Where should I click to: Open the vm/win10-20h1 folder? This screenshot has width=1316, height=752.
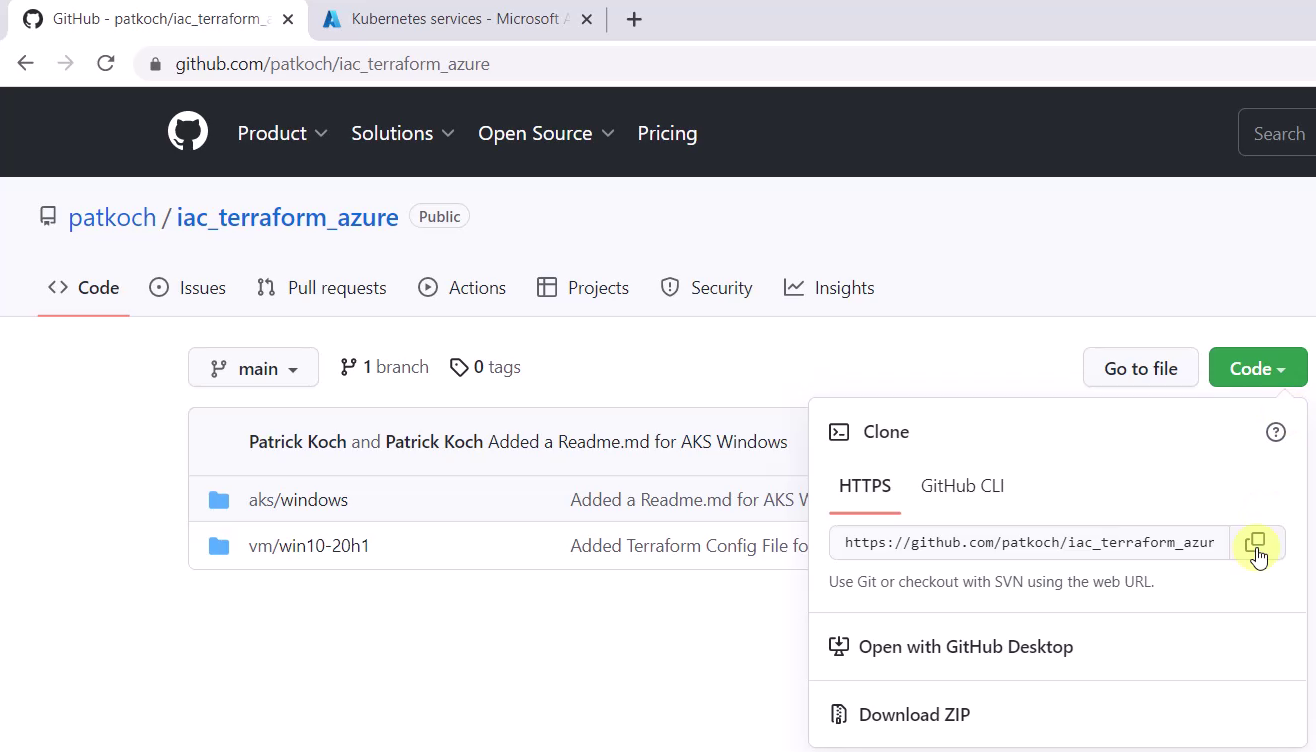click(x=309, y=546)
